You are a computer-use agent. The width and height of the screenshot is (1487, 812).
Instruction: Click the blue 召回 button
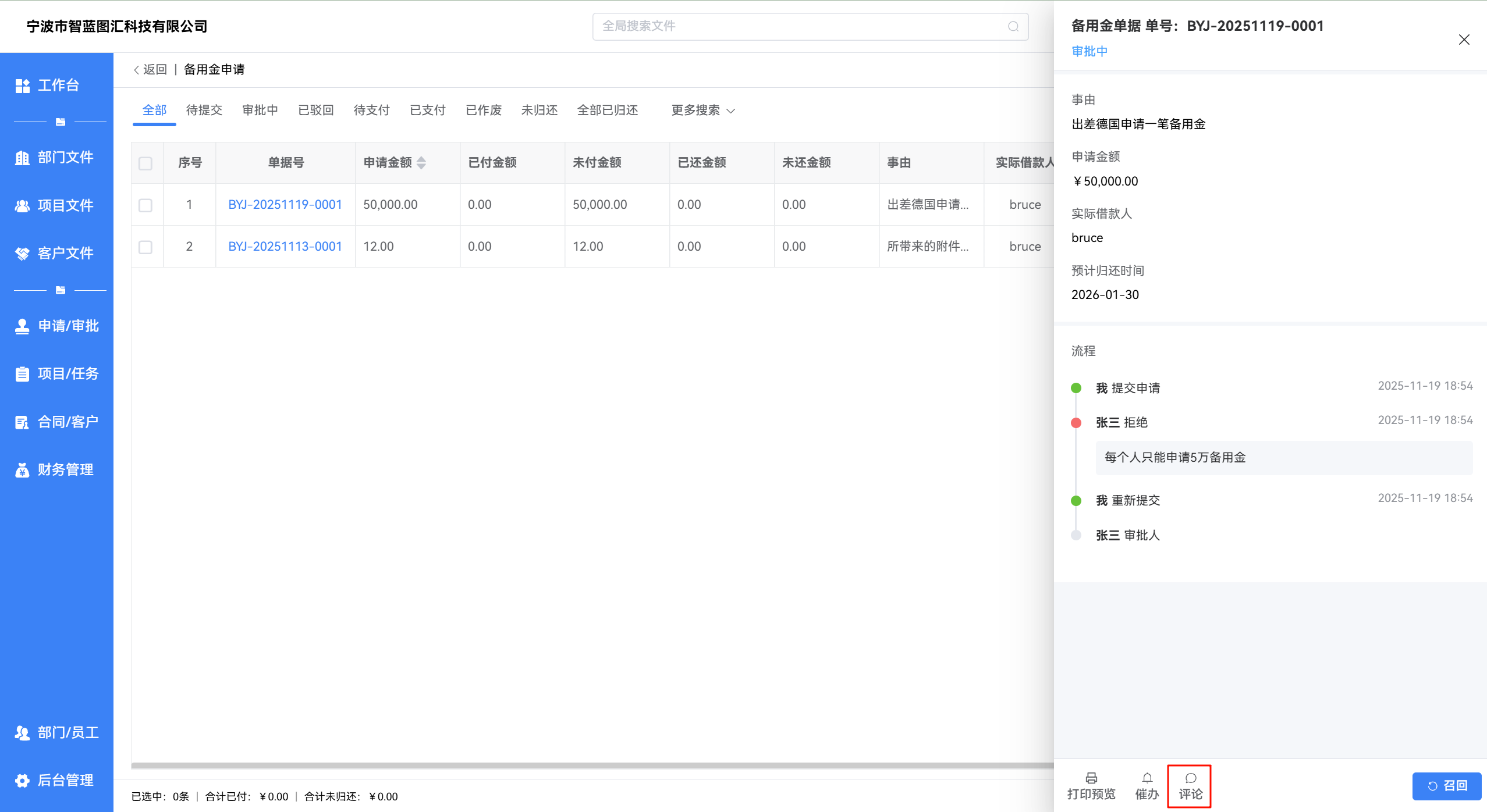[x=1446, y=786]
